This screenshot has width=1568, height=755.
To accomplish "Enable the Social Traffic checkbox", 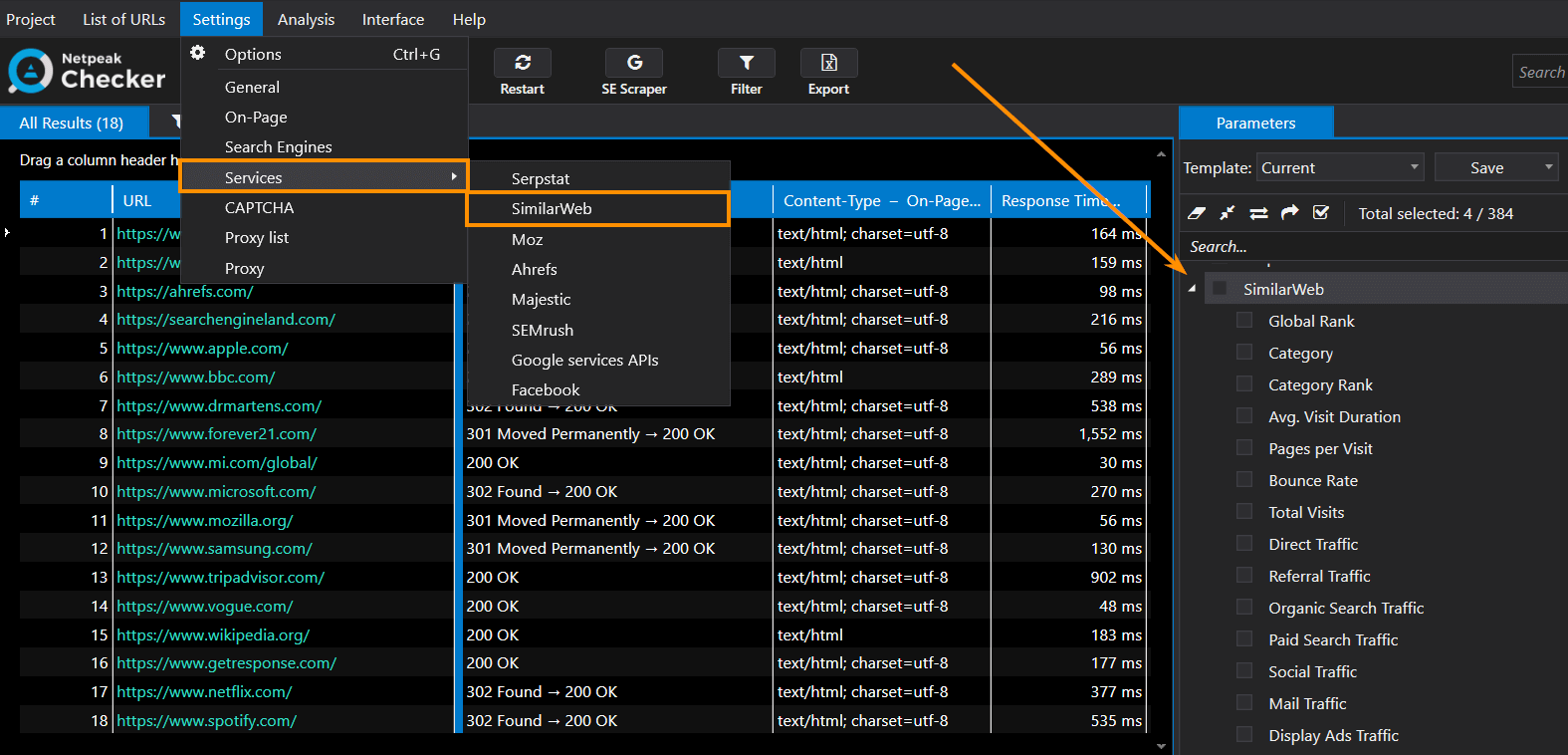I will [1244, 671].
